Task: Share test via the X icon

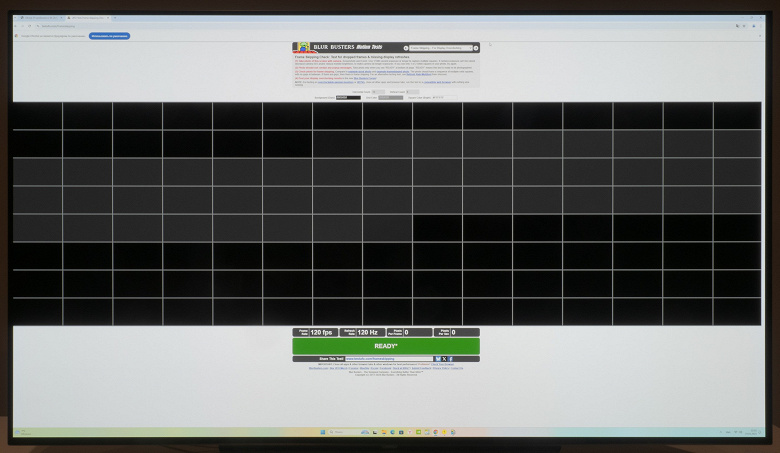Action: [444, 359]
